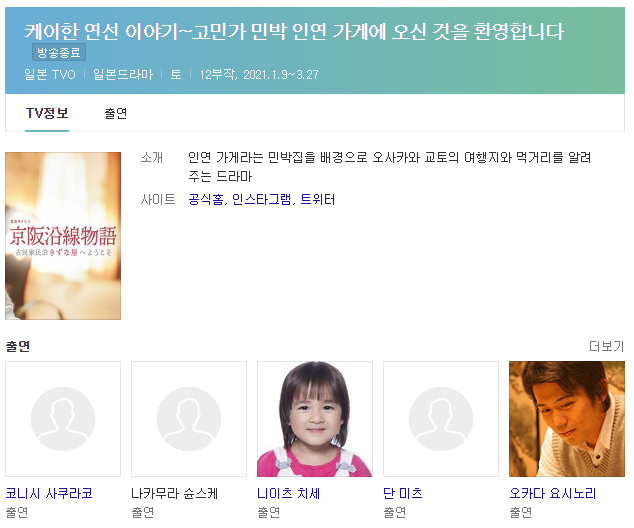Expand cast list with 더보기

tap(607, 346)
